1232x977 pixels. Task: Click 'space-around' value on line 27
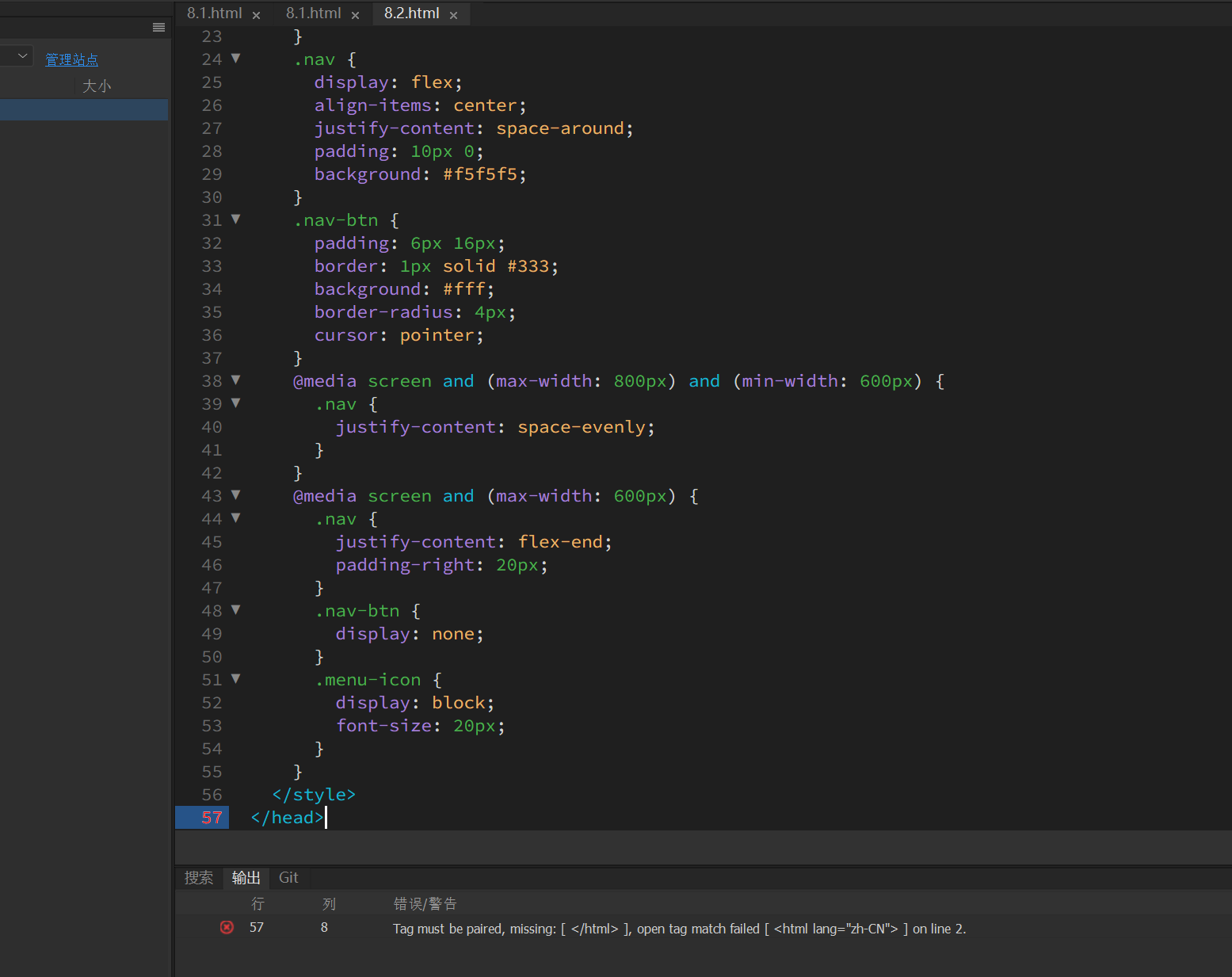point(560,128)
